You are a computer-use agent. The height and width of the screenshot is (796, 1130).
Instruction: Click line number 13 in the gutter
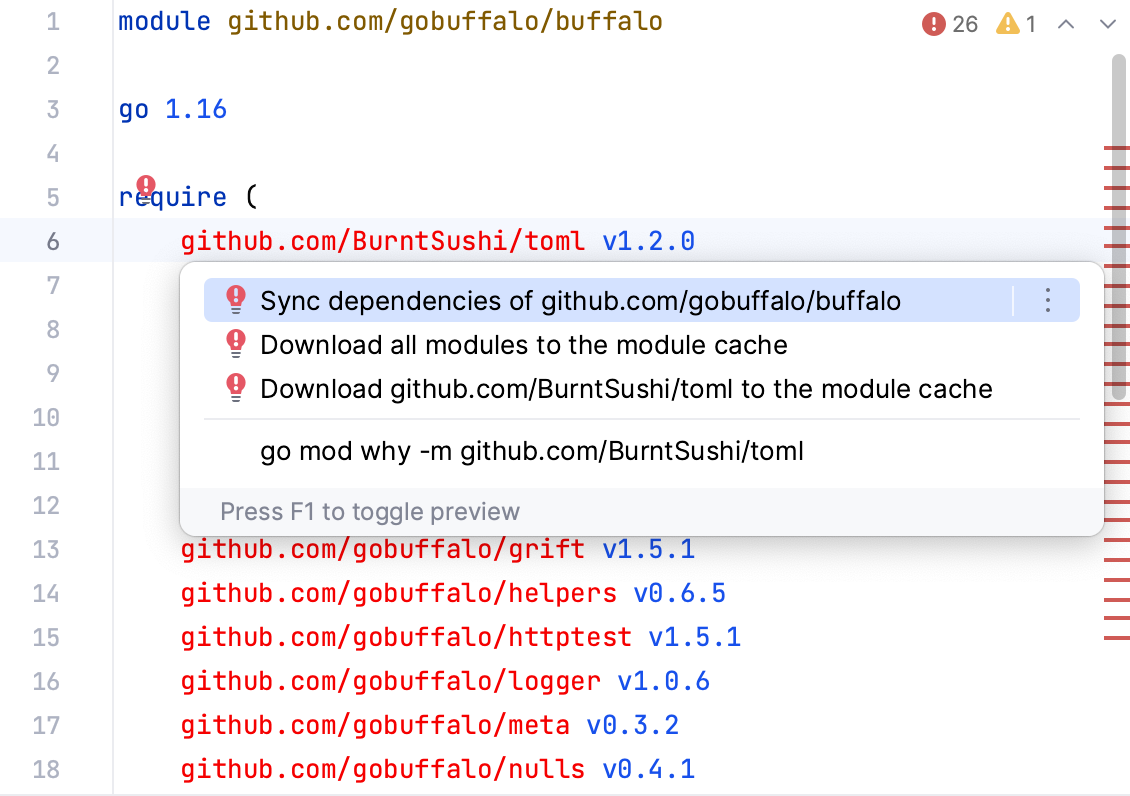(x=46, y=550)
